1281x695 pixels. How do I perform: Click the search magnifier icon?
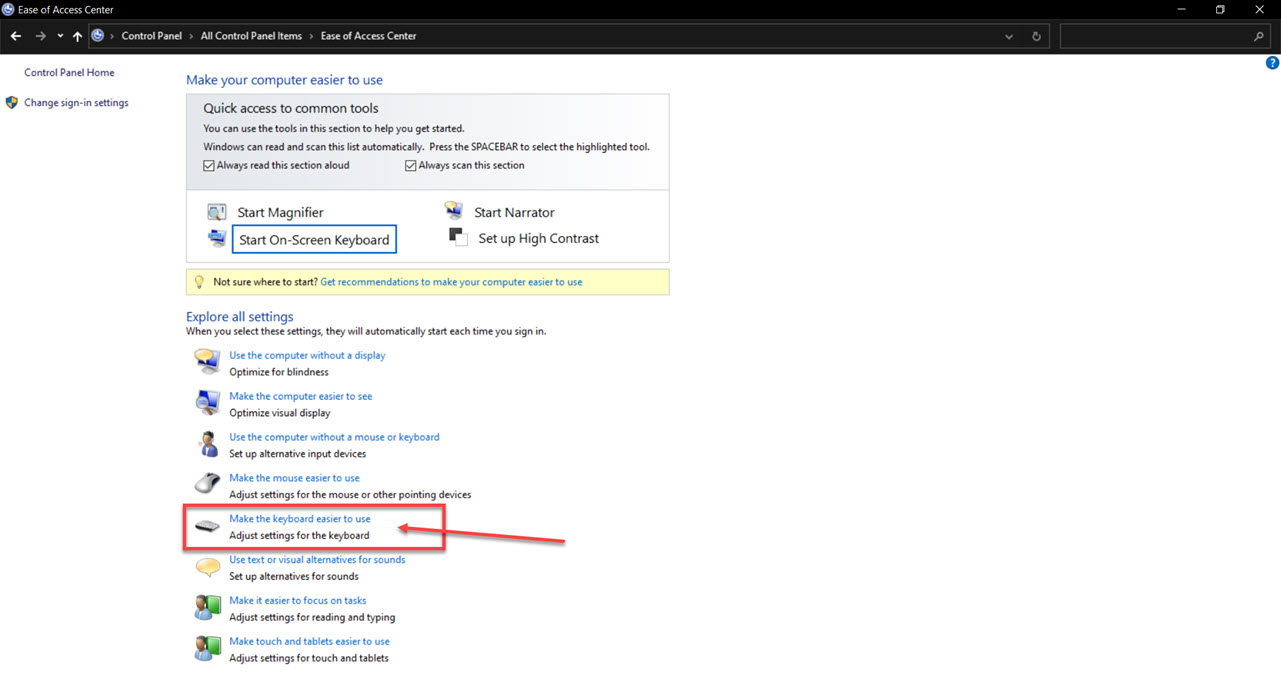point(1259,36)
